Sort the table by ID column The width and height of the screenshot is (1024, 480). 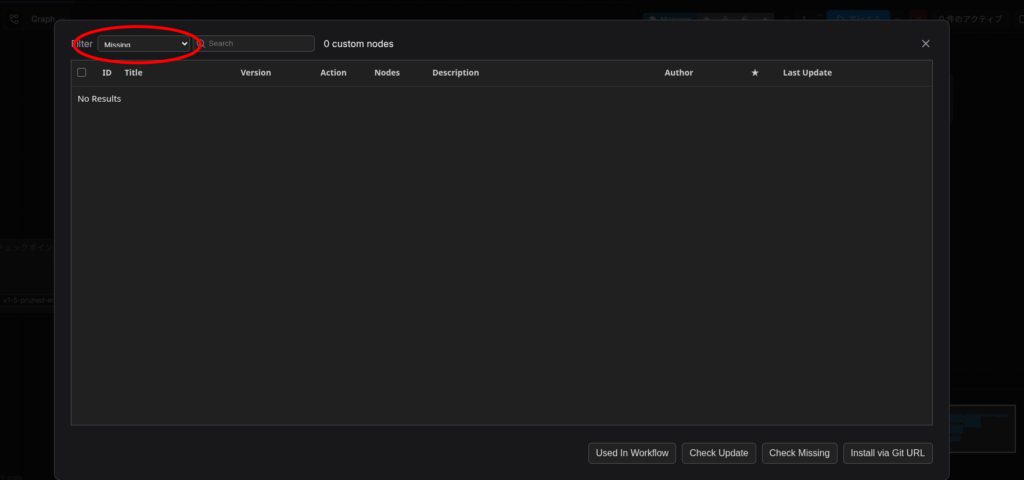click(107, 73)
